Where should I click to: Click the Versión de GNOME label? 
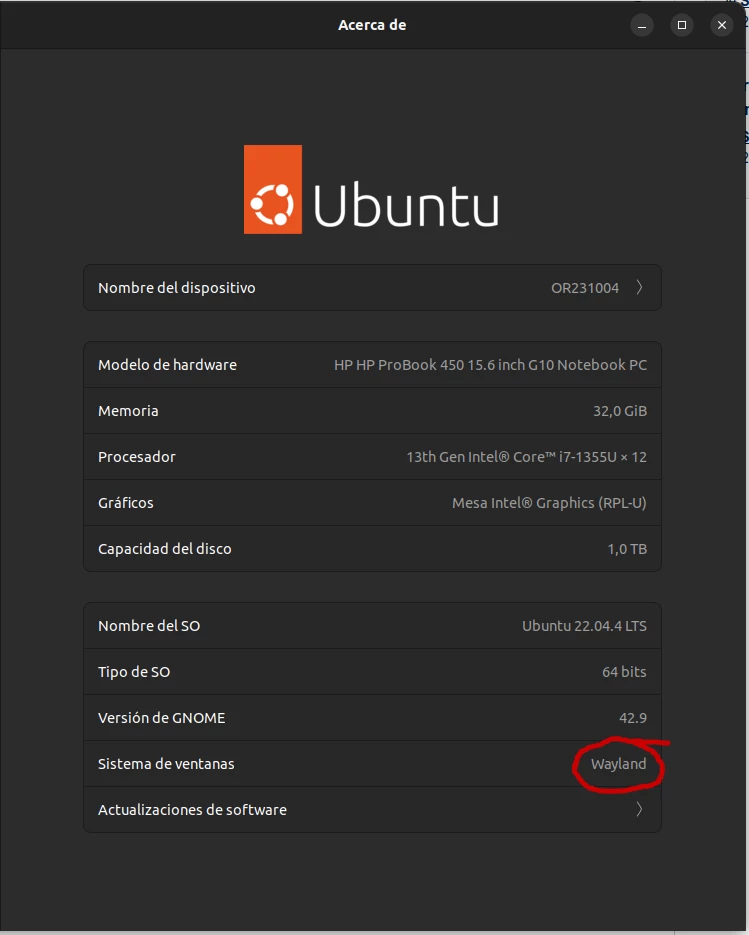[162, 717]
